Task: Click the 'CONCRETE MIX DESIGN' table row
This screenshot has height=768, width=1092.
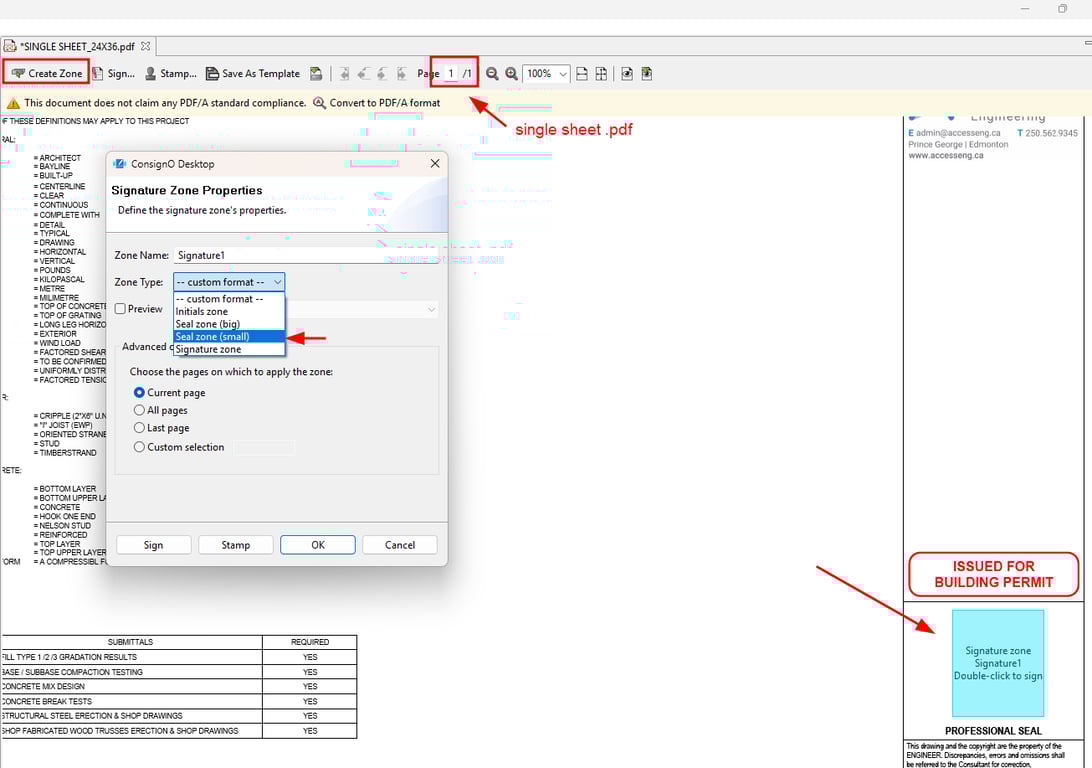Action: pos(179,687)
